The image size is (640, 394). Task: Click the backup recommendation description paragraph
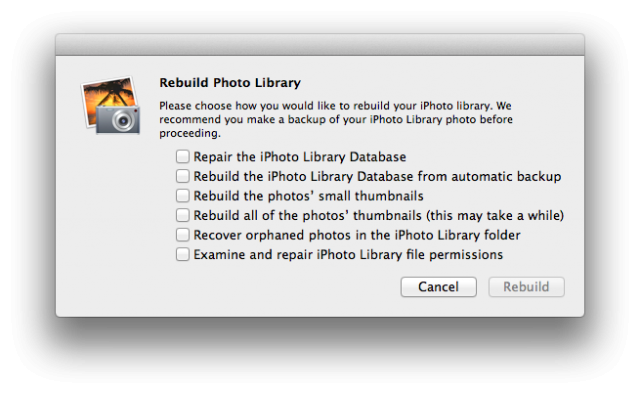[x=336, y=119]
